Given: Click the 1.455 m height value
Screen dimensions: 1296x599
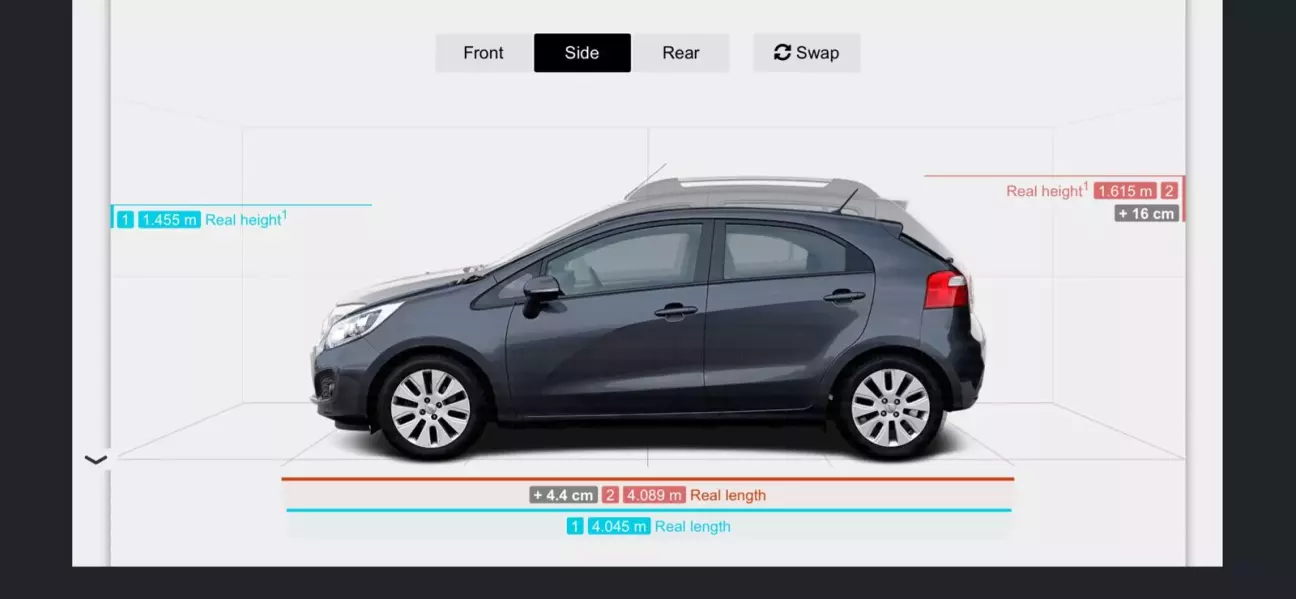Looking at the screenshot, I should pos(169,220).
